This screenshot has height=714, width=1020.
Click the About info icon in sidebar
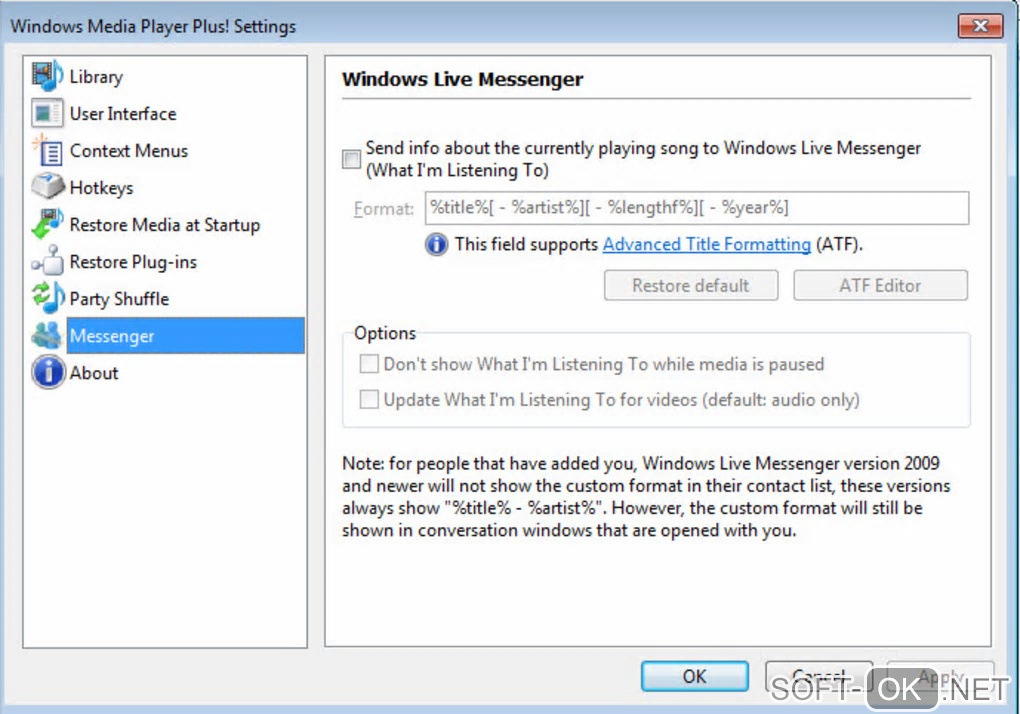[x=47, y=373]
